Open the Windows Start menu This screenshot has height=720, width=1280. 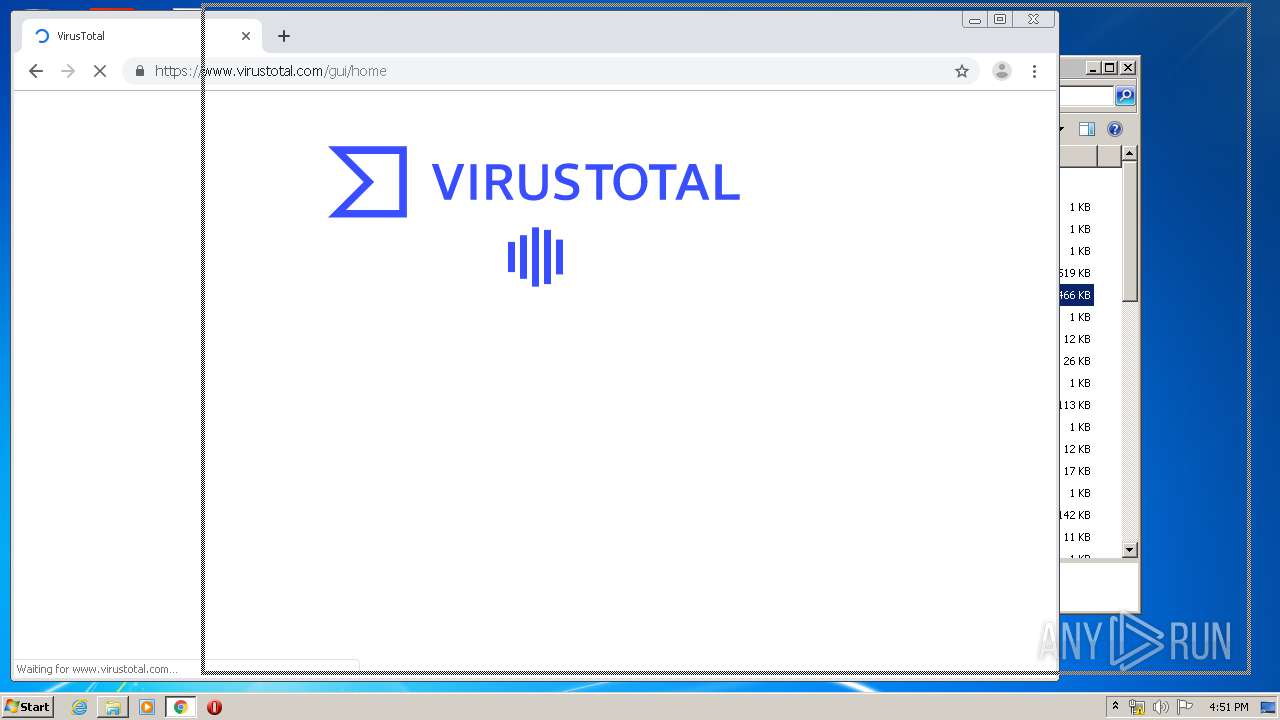pyautogui.click(x=27, y=706)
